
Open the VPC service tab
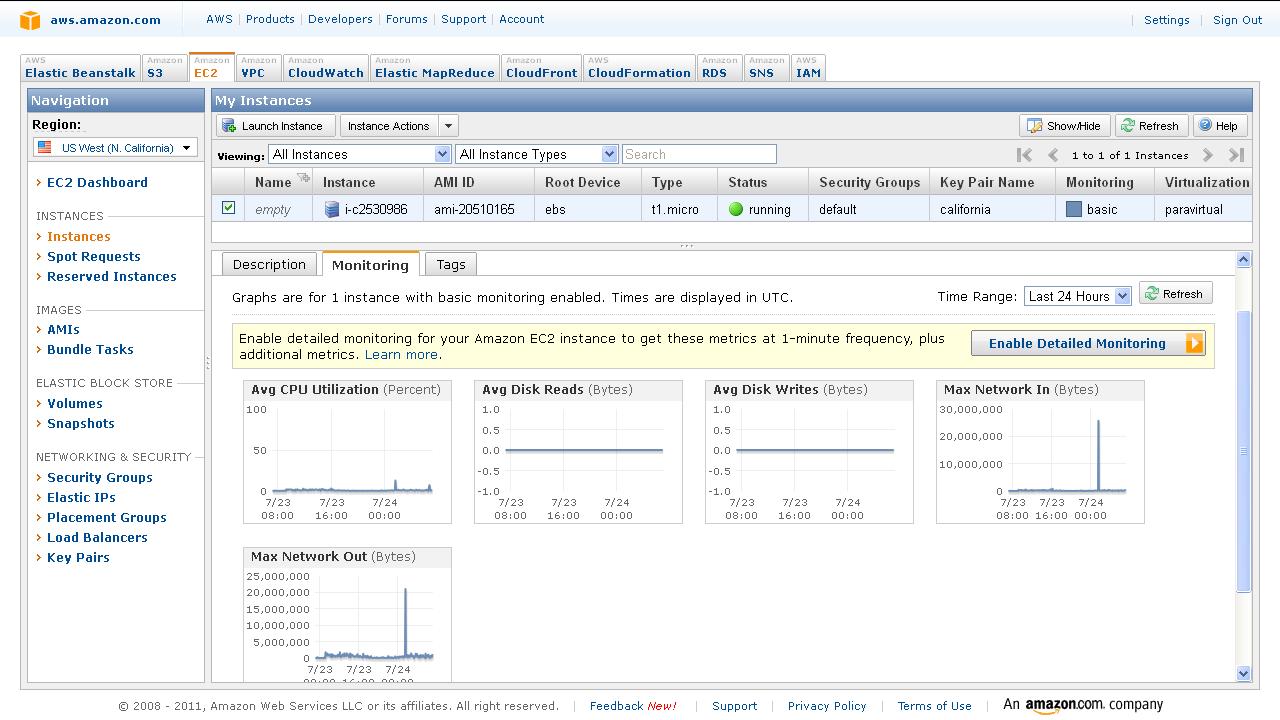[x=259, y=67]
